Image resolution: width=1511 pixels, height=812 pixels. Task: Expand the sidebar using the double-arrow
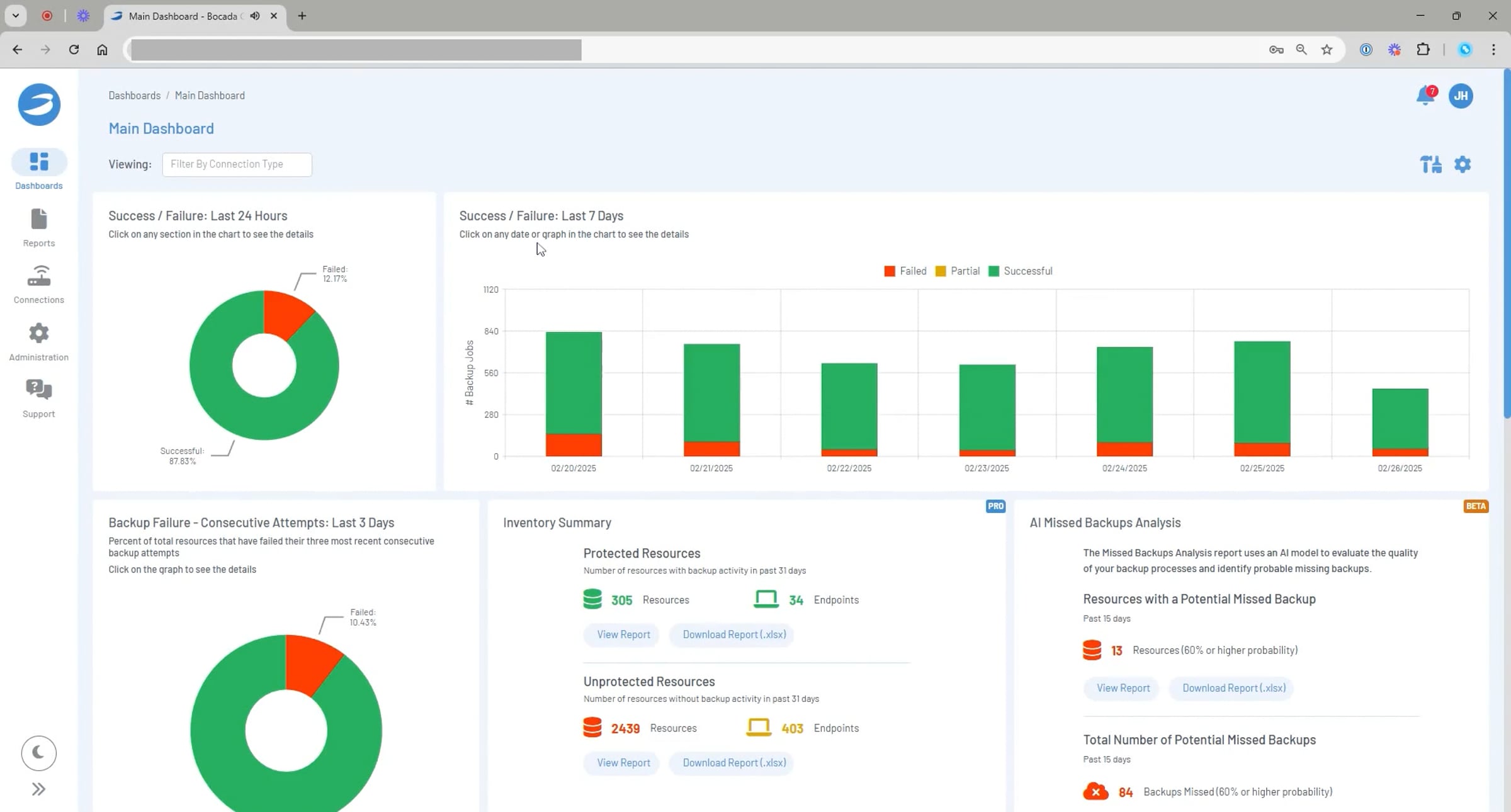(38, 788)
